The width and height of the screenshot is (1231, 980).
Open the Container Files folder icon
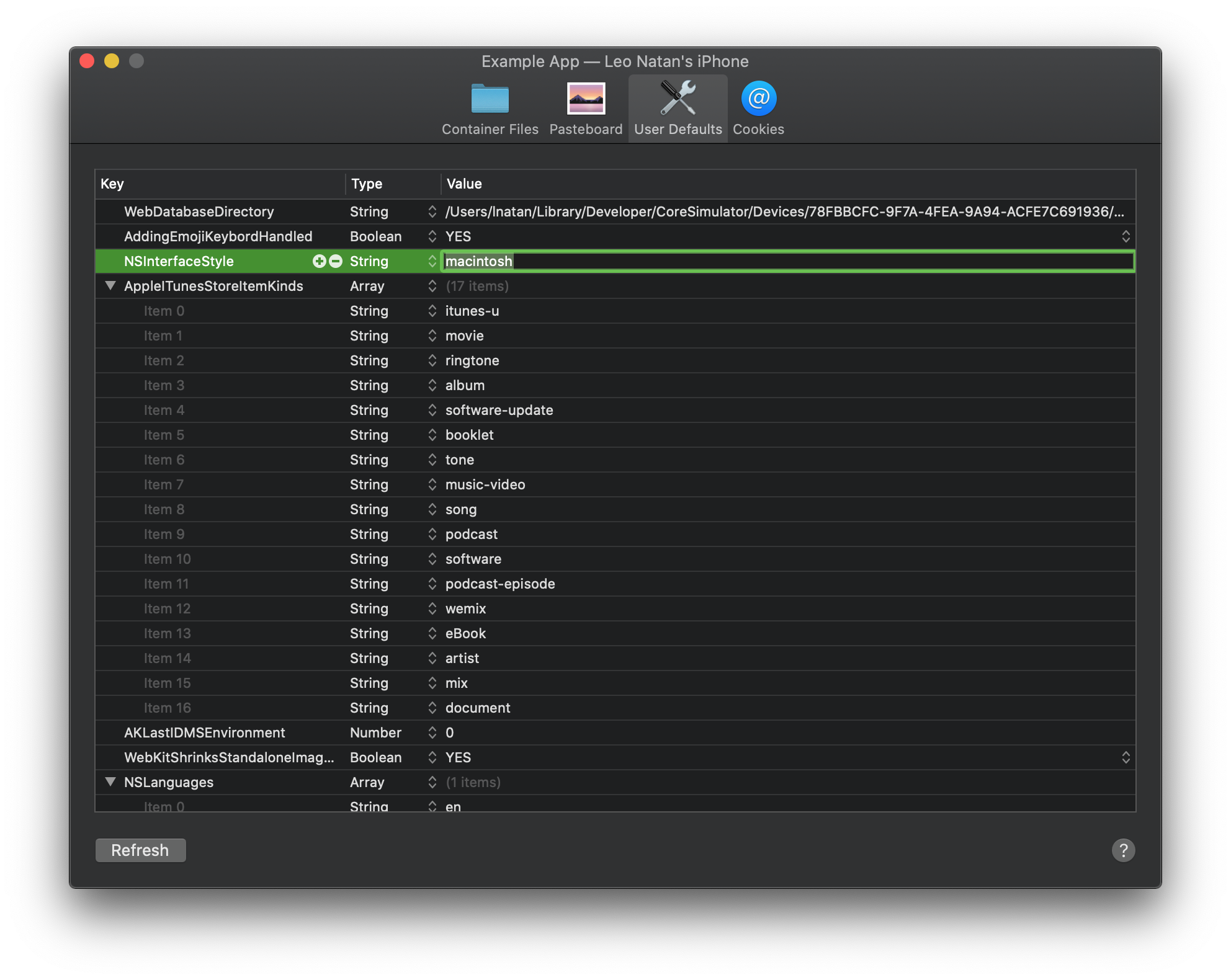pos(490,99)
